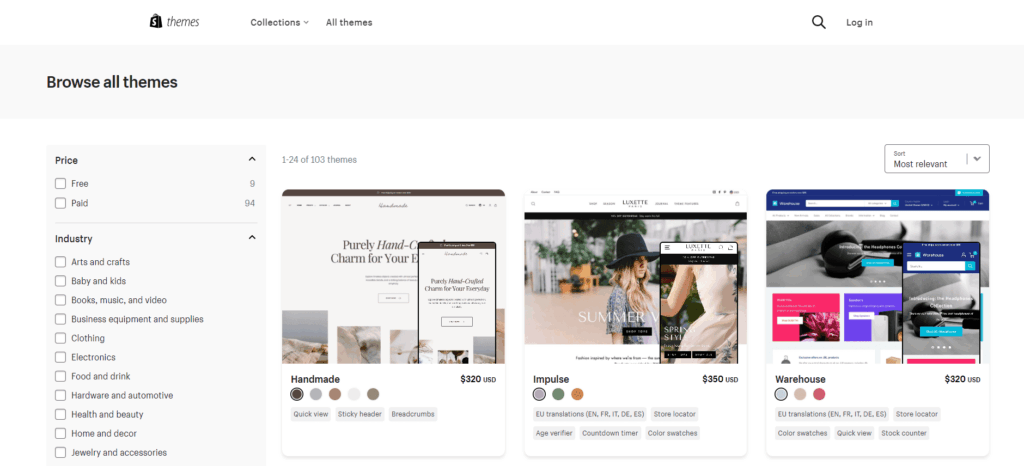The image size is (1024, 466).
Task: Select Handmade's fifth taupe swatch
Action: [x=373, y=394]
